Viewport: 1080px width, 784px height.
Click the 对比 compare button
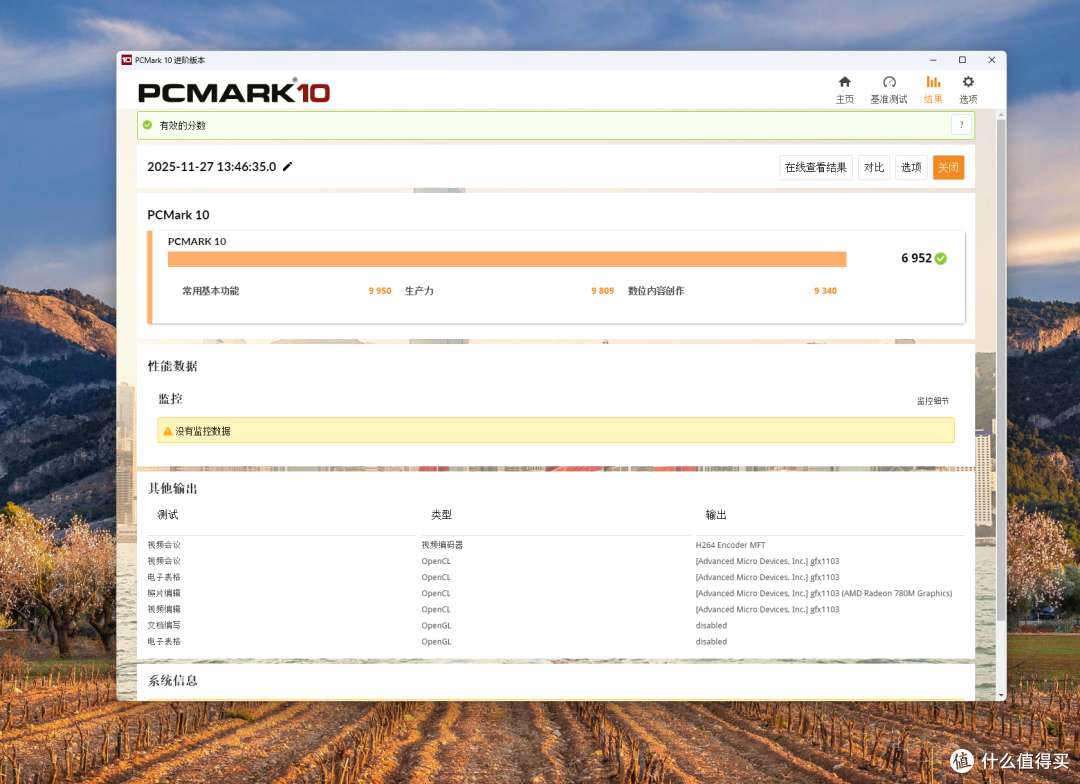tap(873, 167)
